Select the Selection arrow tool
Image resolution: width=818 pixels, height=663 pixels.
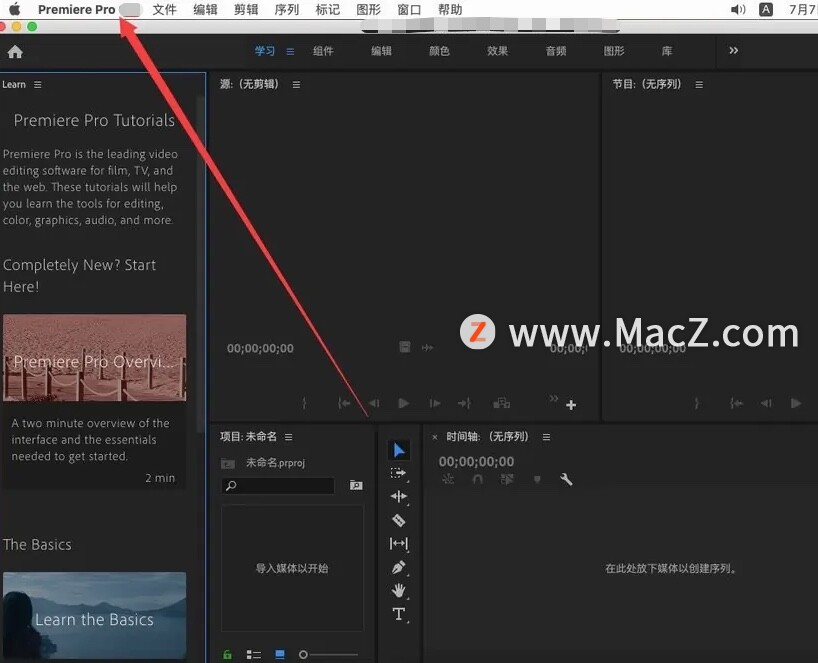(x=399, y=450)
